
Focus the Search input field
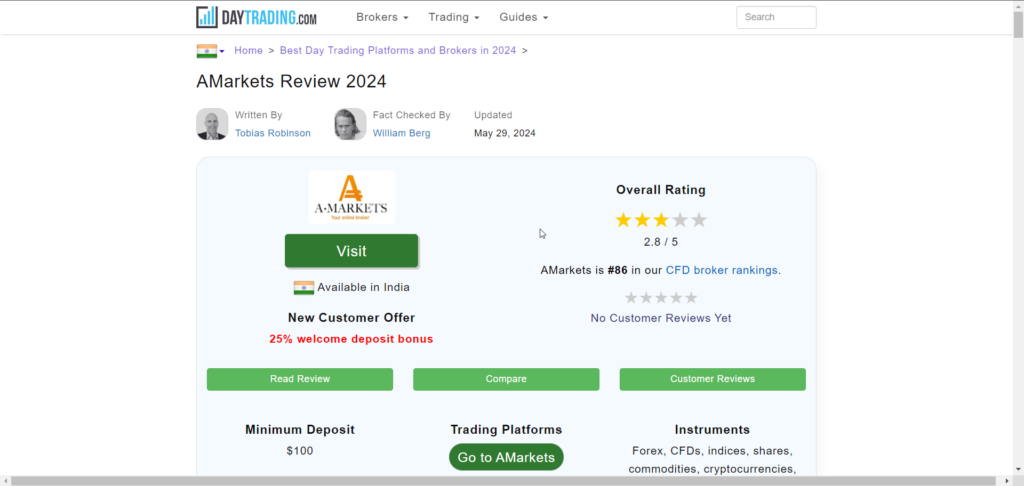776,17
